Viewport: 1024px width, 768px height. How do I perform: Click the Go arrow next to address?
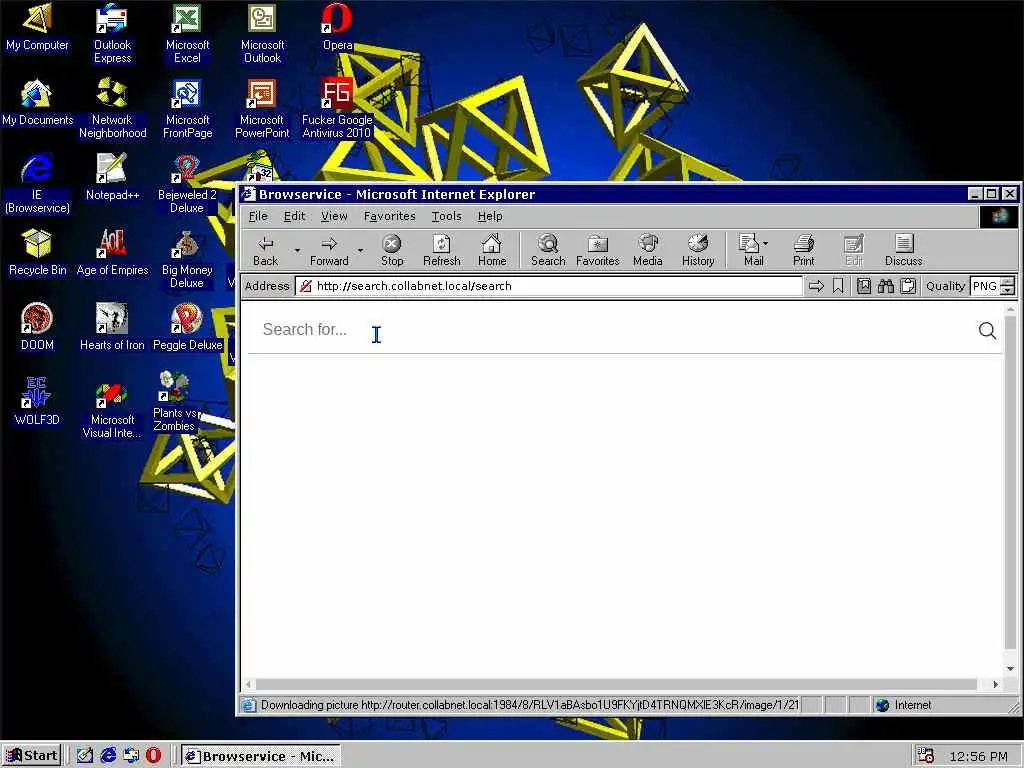pos(816,286)
